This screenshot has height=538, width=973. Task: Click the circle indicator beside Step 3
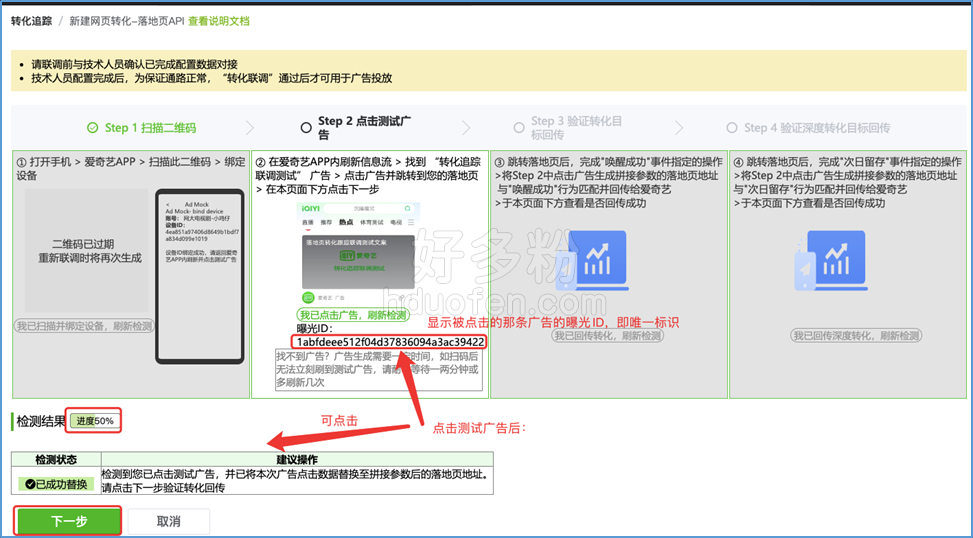(519, 128)
